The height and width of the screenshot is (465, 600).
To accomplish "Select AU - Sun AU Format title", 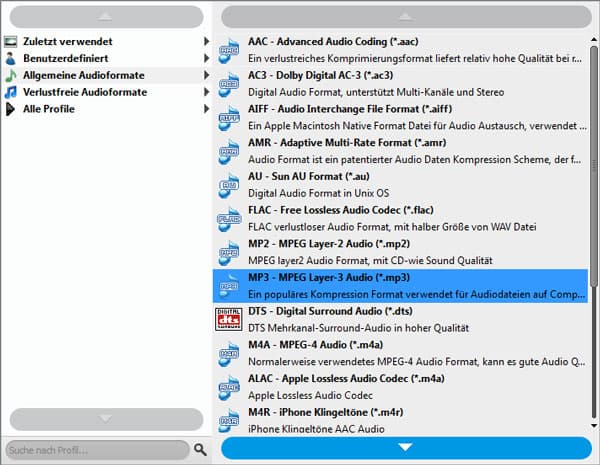I will coord(308,176).
